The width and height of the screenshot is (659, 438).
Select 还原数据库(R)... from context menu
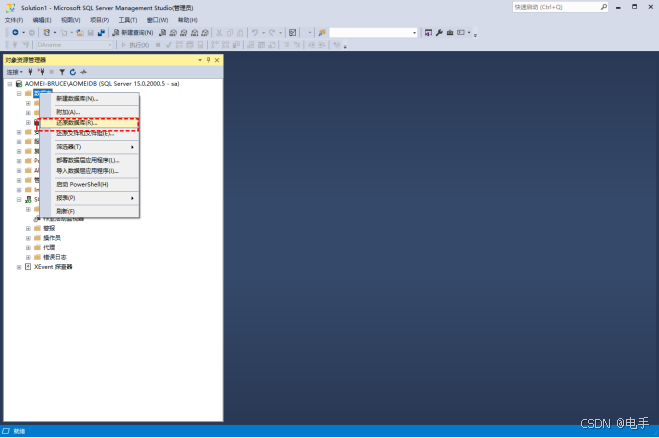77,123
